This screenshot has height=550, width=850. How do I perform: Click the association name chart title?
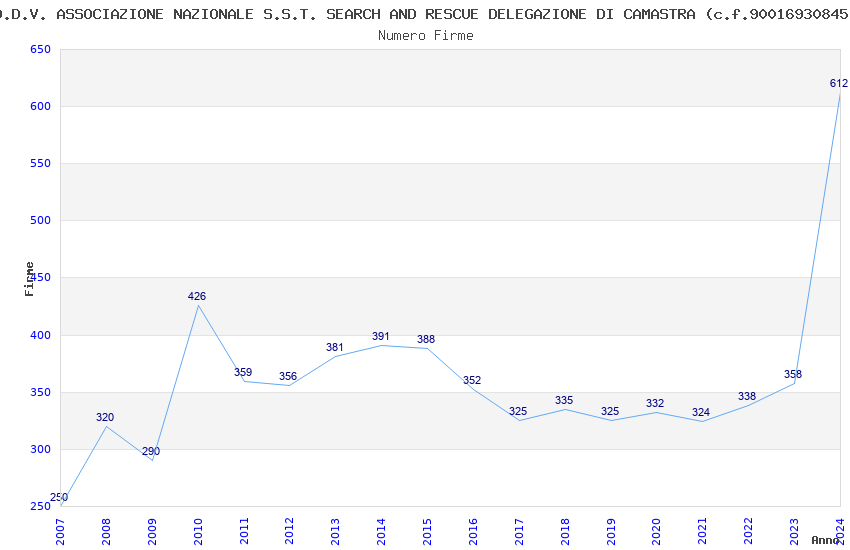point(425,14)
